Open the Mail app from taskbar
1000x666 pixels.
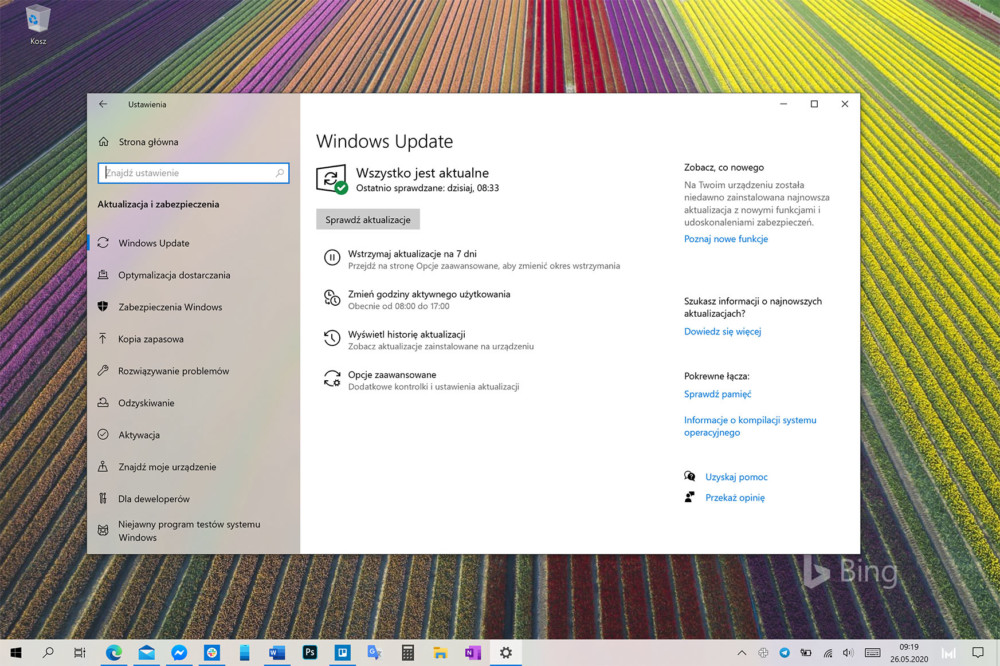pyautogui.click(x=147, y=653)
